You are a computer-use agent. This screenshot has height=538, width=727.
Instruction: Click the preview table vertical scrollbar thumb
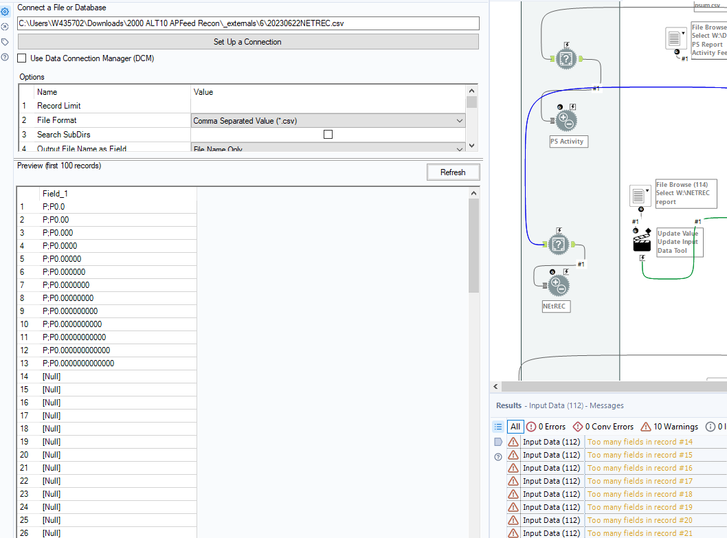pyautogui.click(x=473, y=246)
